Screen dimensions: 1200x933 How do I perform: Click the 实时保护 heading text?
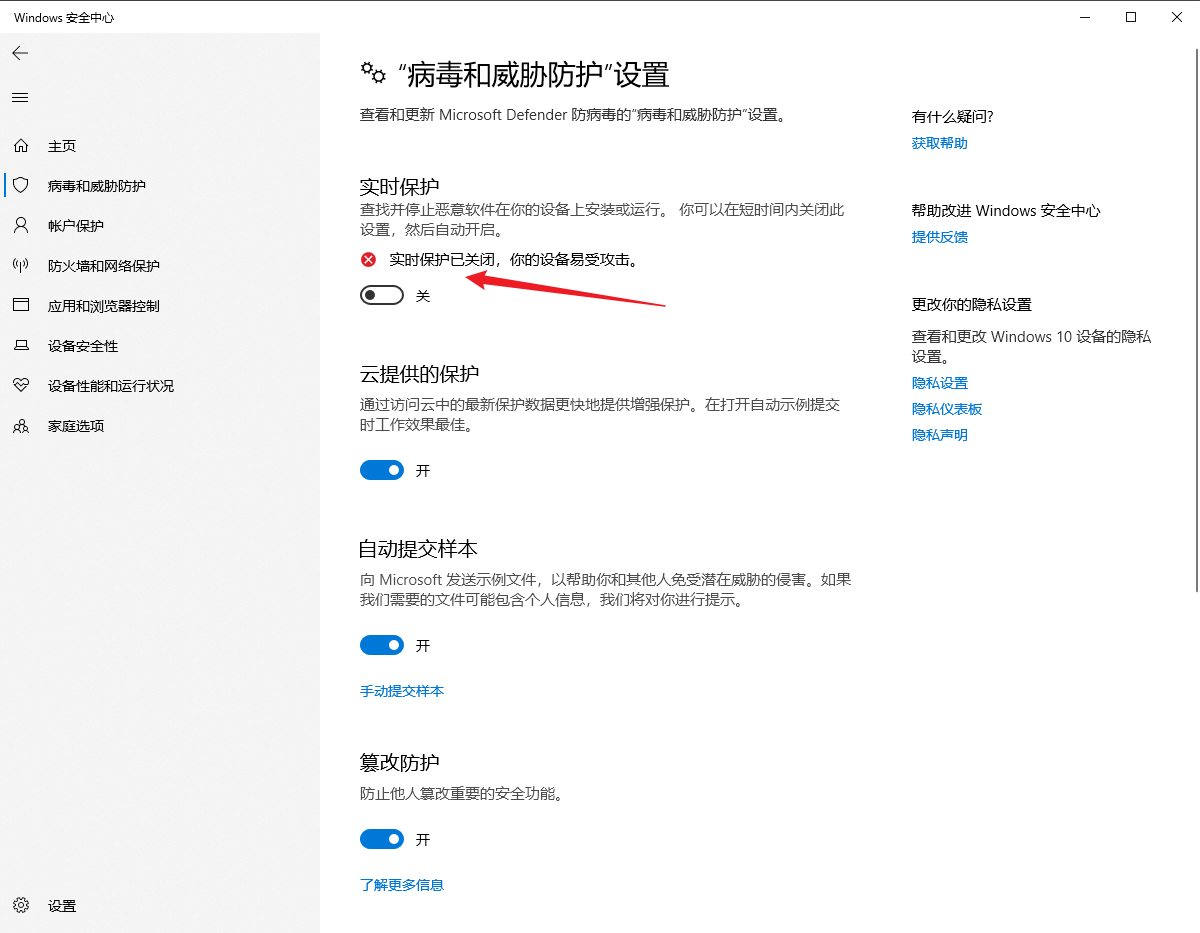399,187
